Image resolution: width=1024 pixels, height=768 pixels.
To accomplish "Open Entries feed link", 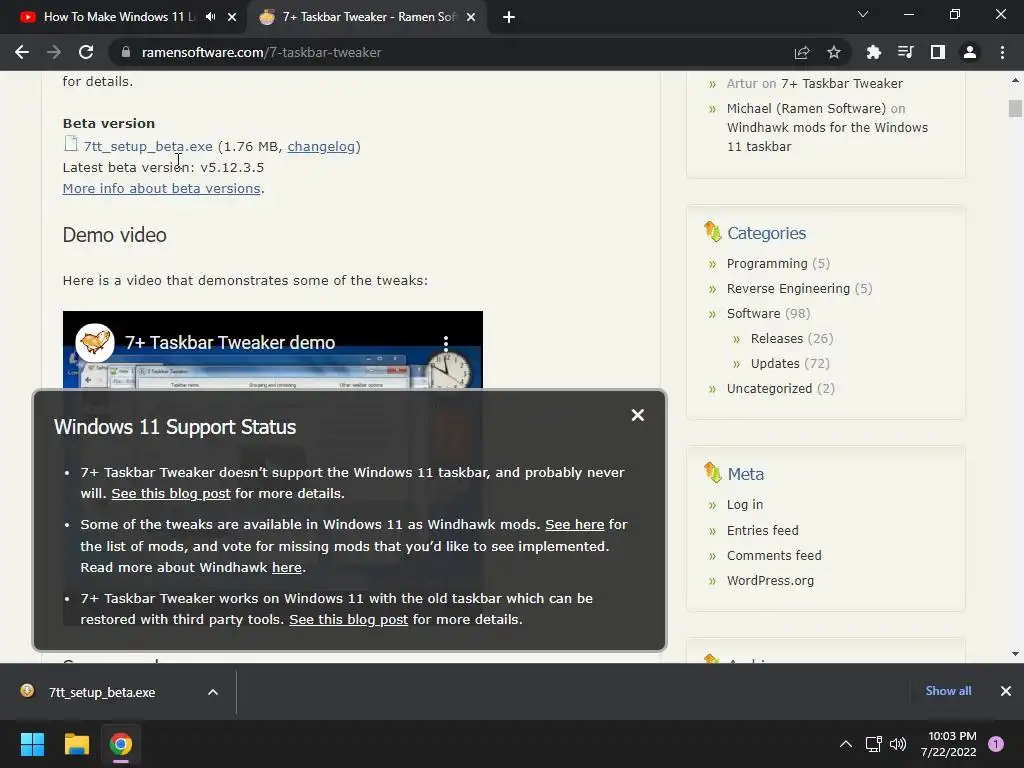I will pyautogui.click(x=762, y=530).
